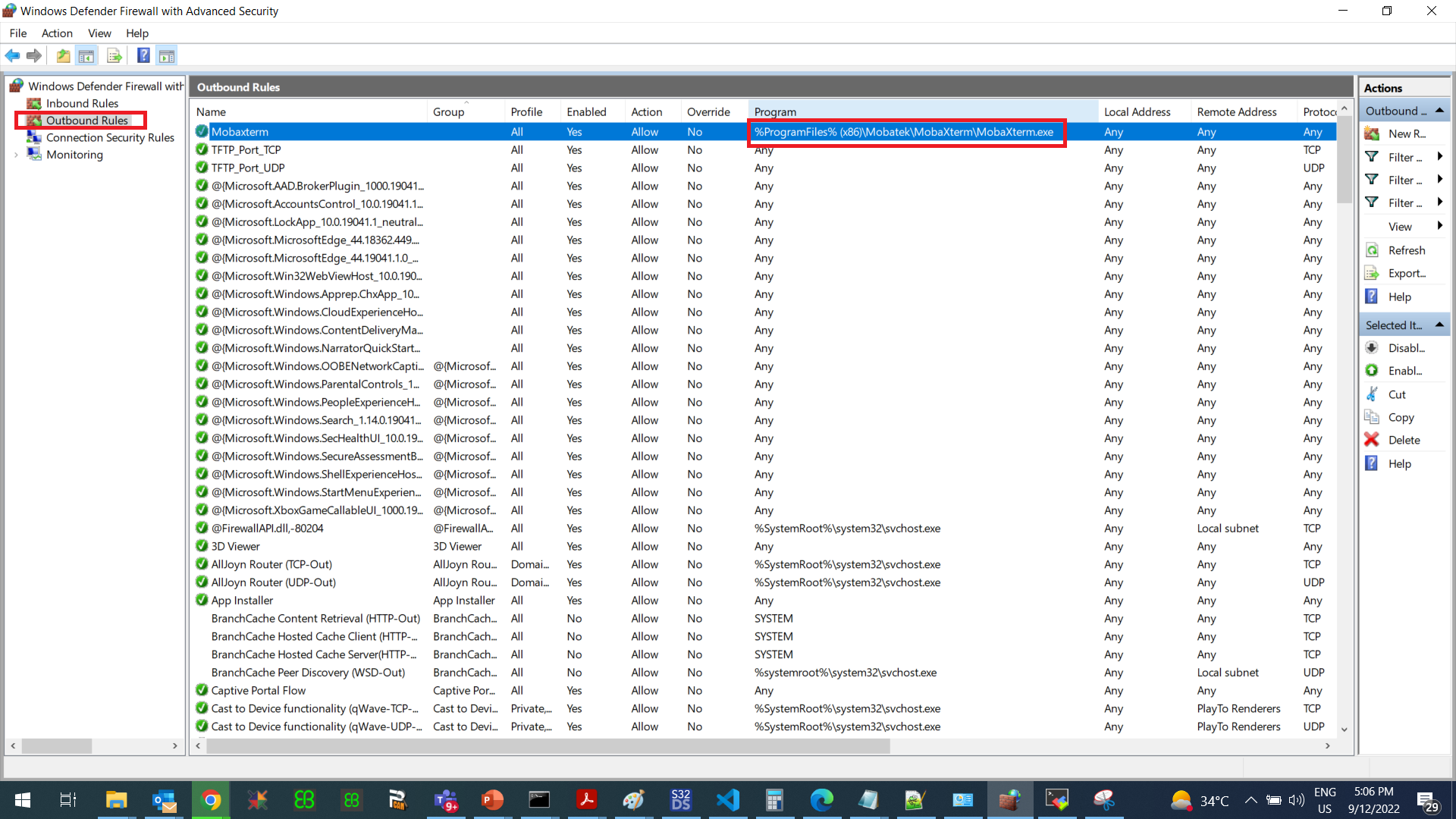
Task: Expand the third Filter submenu arrow
Action: click(x=1439, y=202)
